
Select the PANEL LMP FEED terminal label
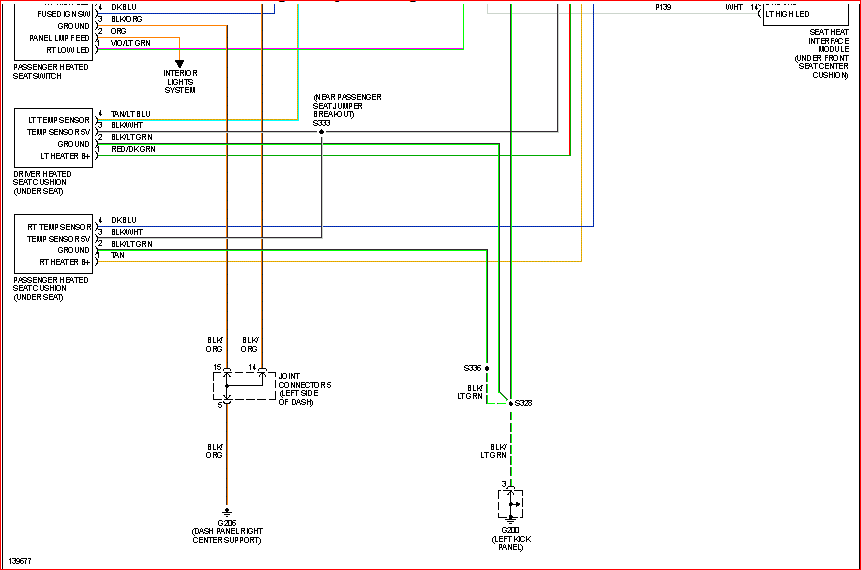coord(59,38)
